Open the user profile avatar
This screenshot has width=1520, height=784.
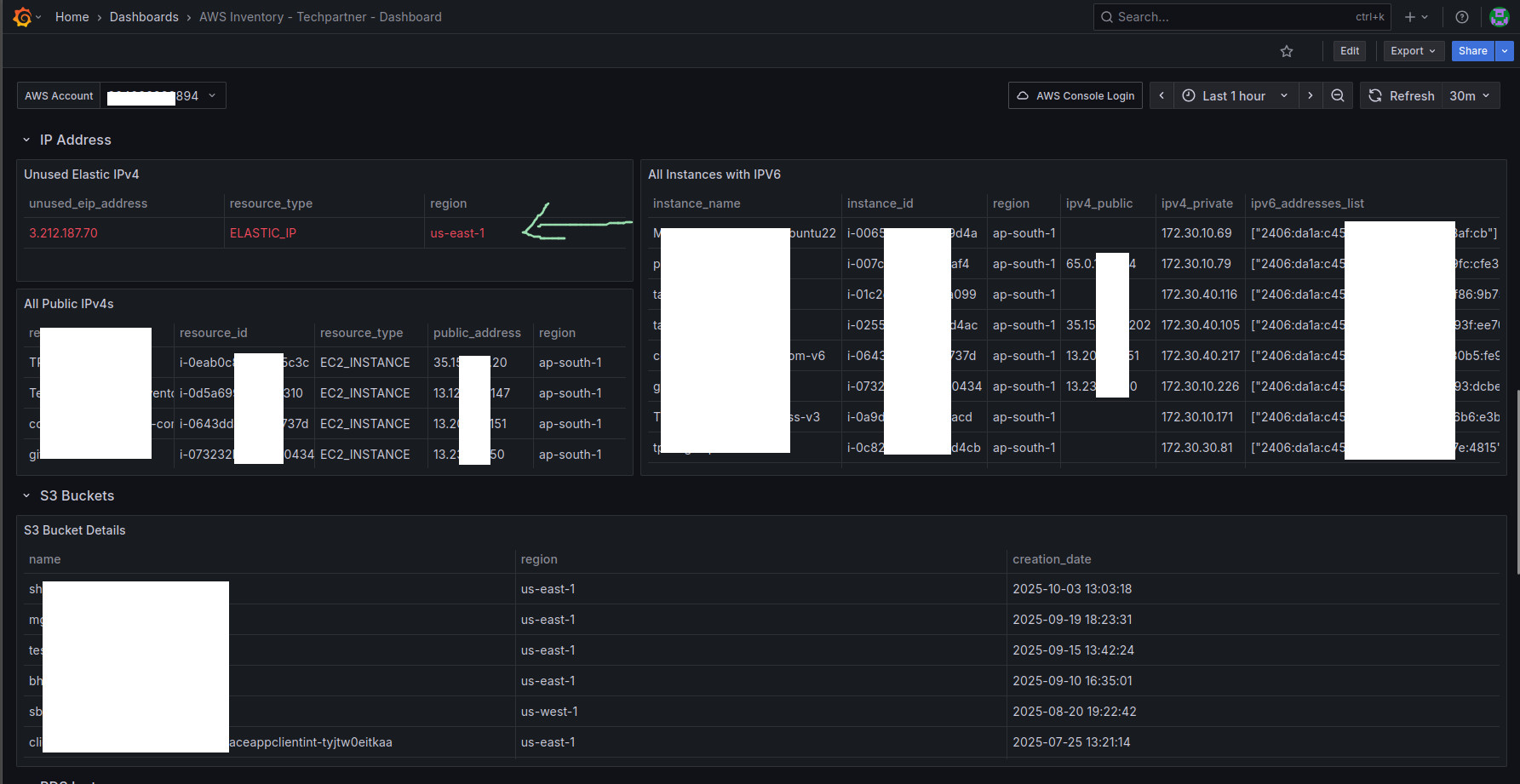tap(1500, 17)
